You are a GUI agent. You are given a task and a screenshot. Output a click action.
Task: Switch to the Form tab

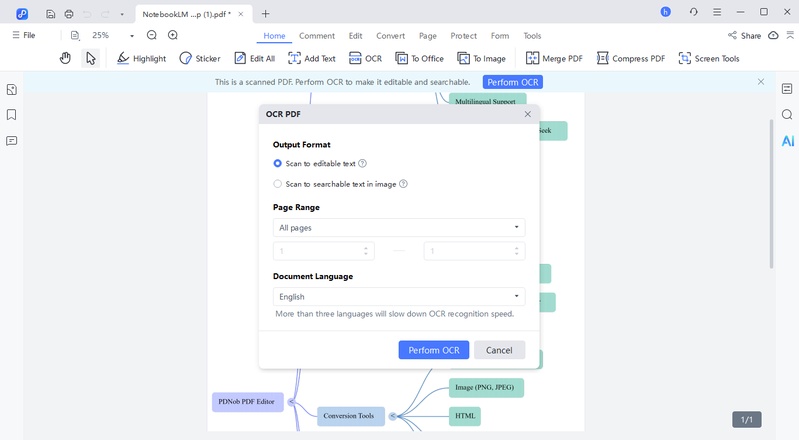(x=500, y=36)
